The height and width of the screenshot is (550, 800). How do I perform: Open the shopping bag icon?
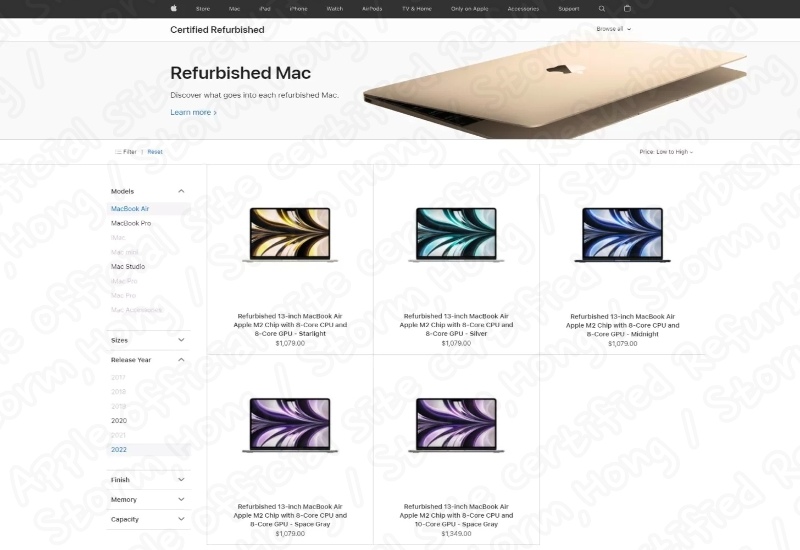pos(628,8)
